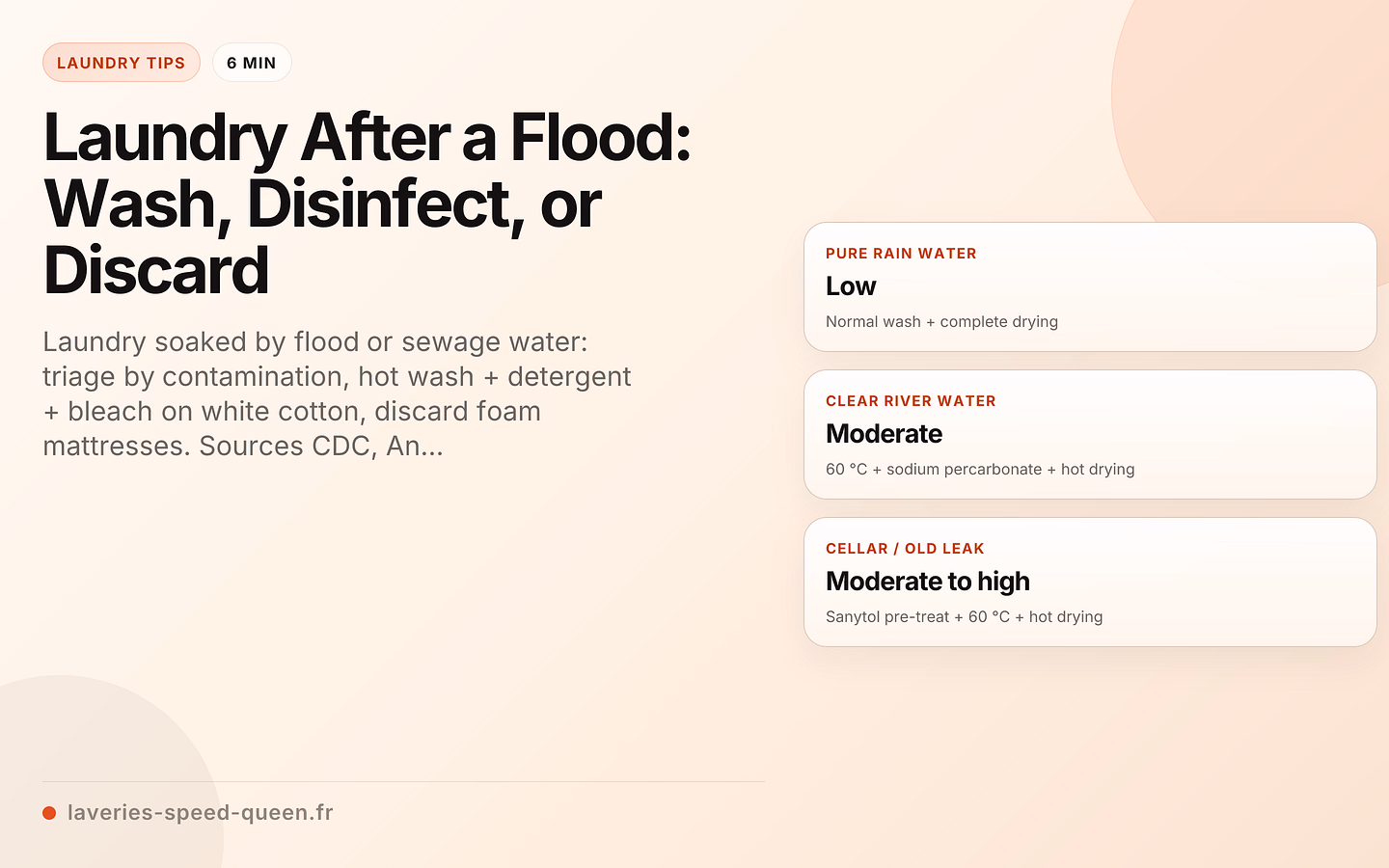Click the 'Laundry After a Flood' headline
The height and width of the screenshot is (868, 1389).
(x=368, y=203)
